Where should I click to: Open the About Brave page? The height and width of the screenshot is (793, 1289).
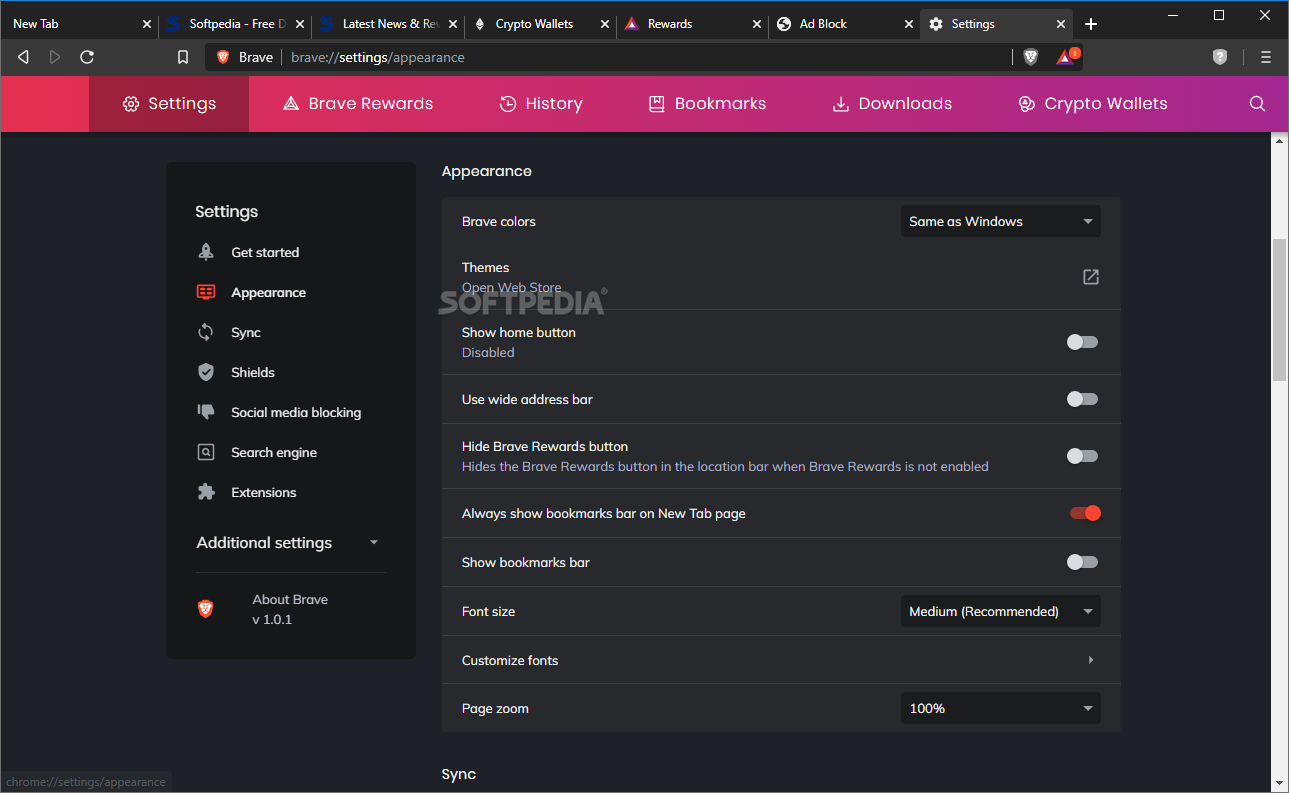pyautogui.click(x=290, y=609)
